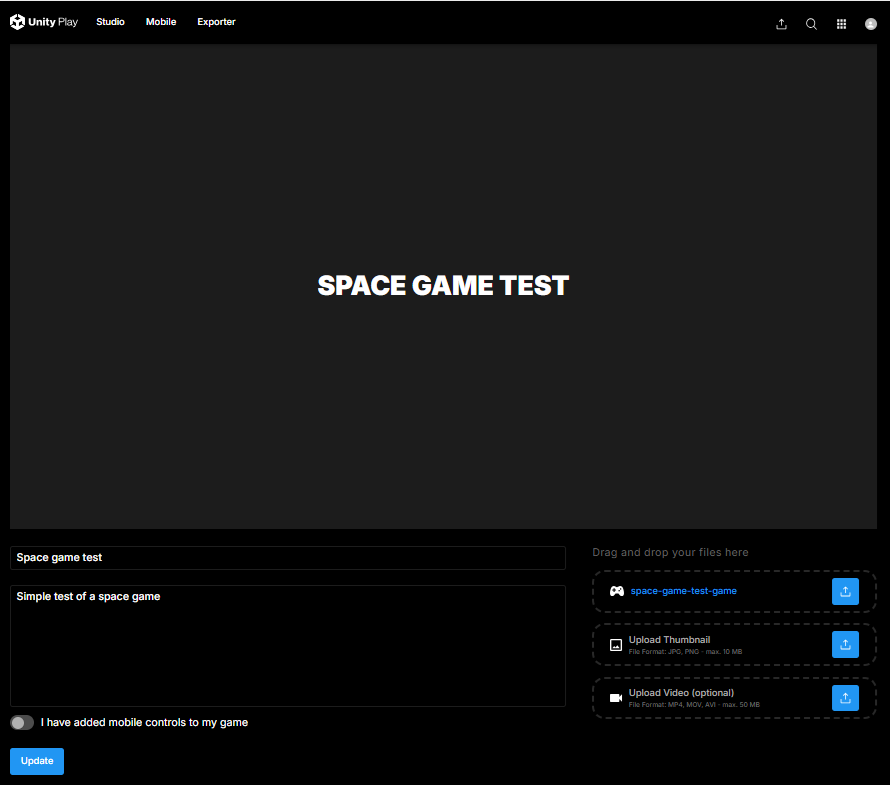Image resolution: width=890 pixels, height=785 pixels.
Task: Open the space-game-test-game link
Action: pyautogui.click(x=683, y=591)
